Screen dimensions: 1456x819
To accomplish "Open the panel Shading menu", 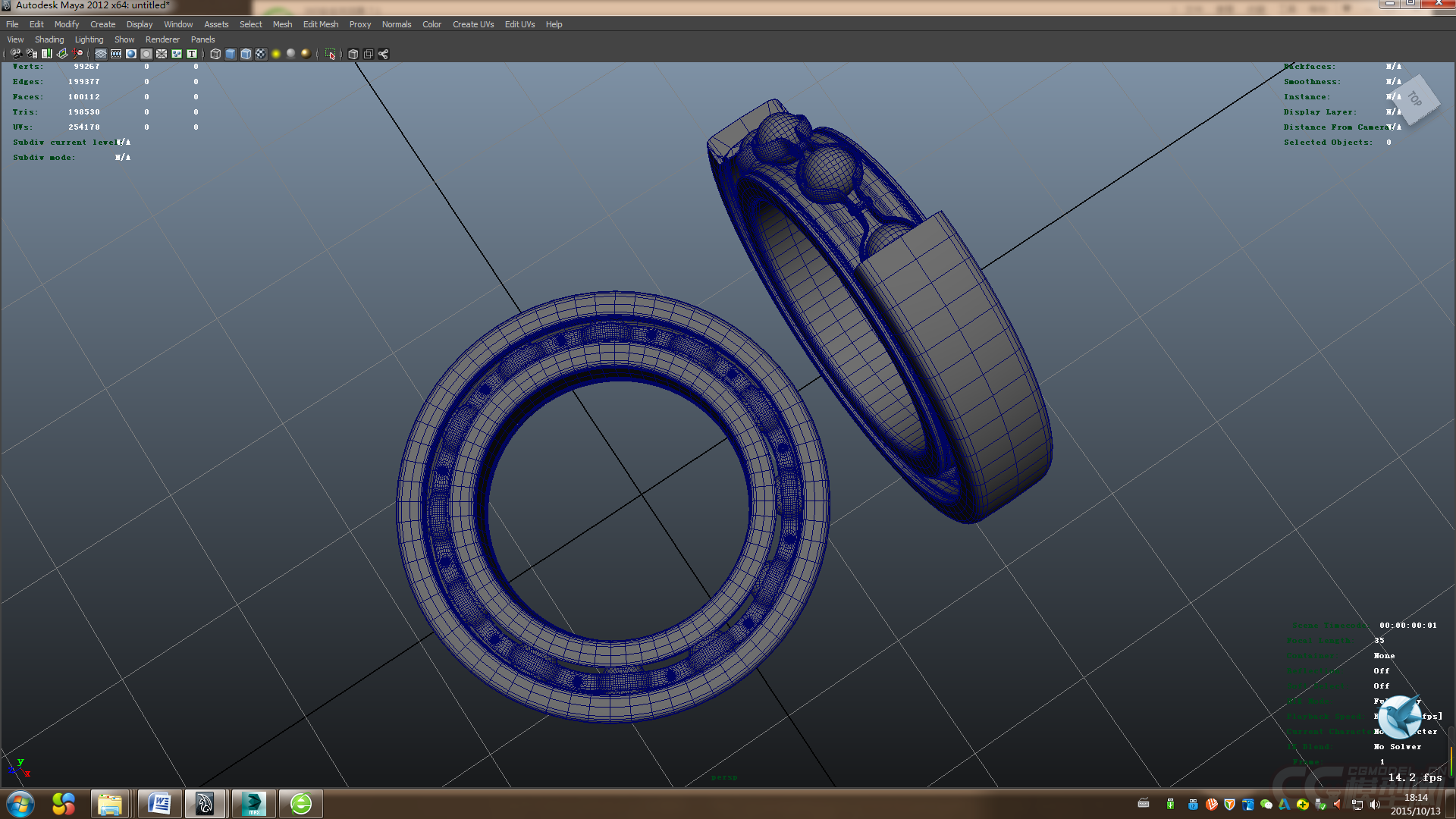I will pos(49,39).
